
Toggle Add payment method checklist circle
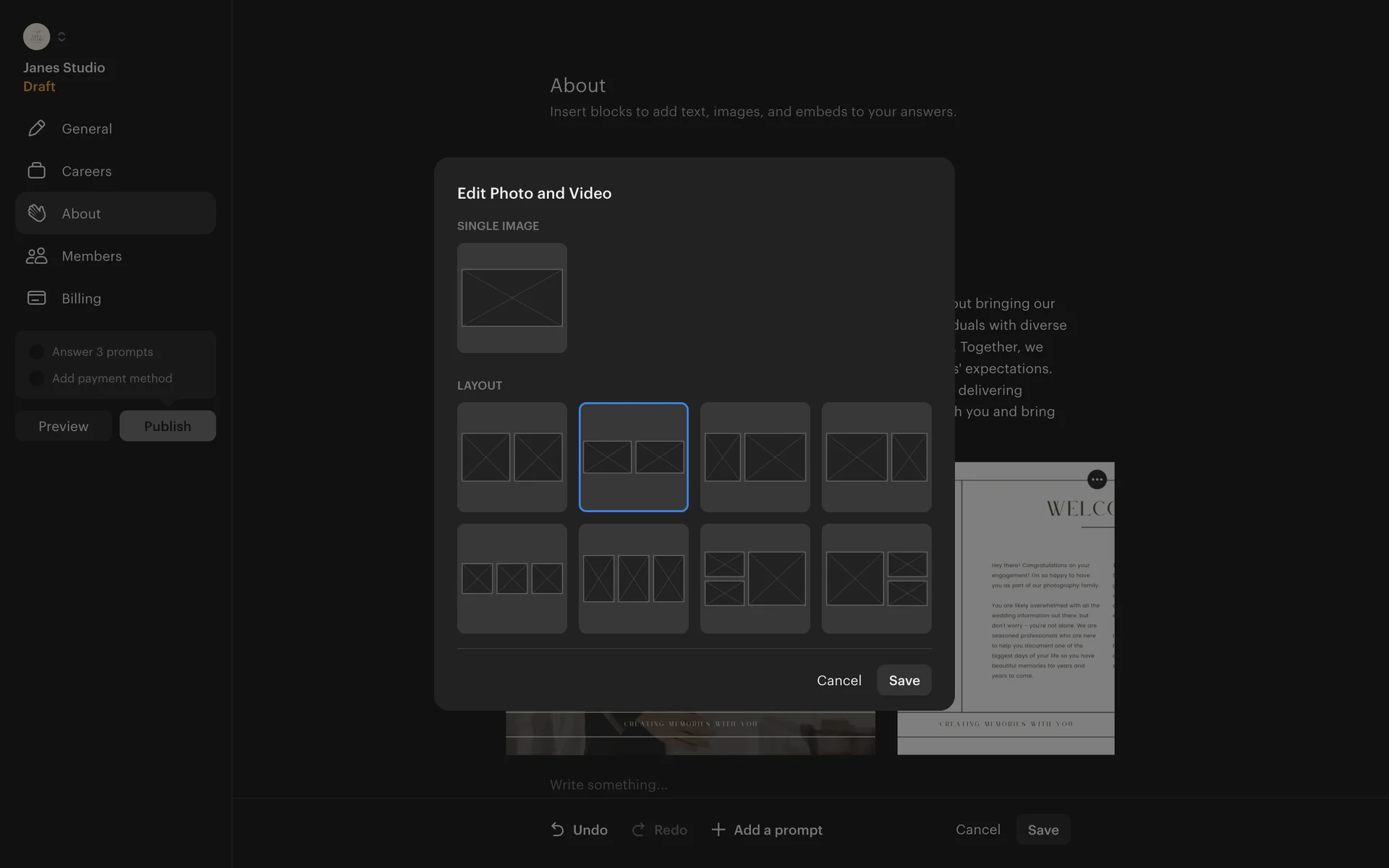[36, 378]
